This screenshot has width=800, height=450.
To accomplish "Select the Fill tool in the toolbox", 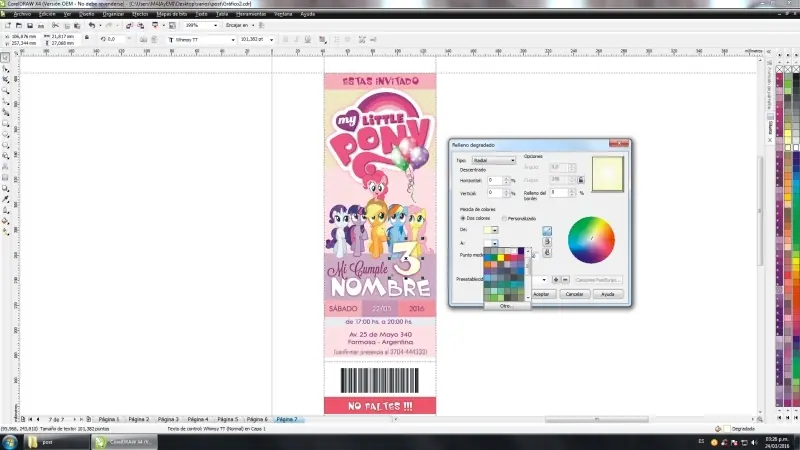I will pos(6,221).
